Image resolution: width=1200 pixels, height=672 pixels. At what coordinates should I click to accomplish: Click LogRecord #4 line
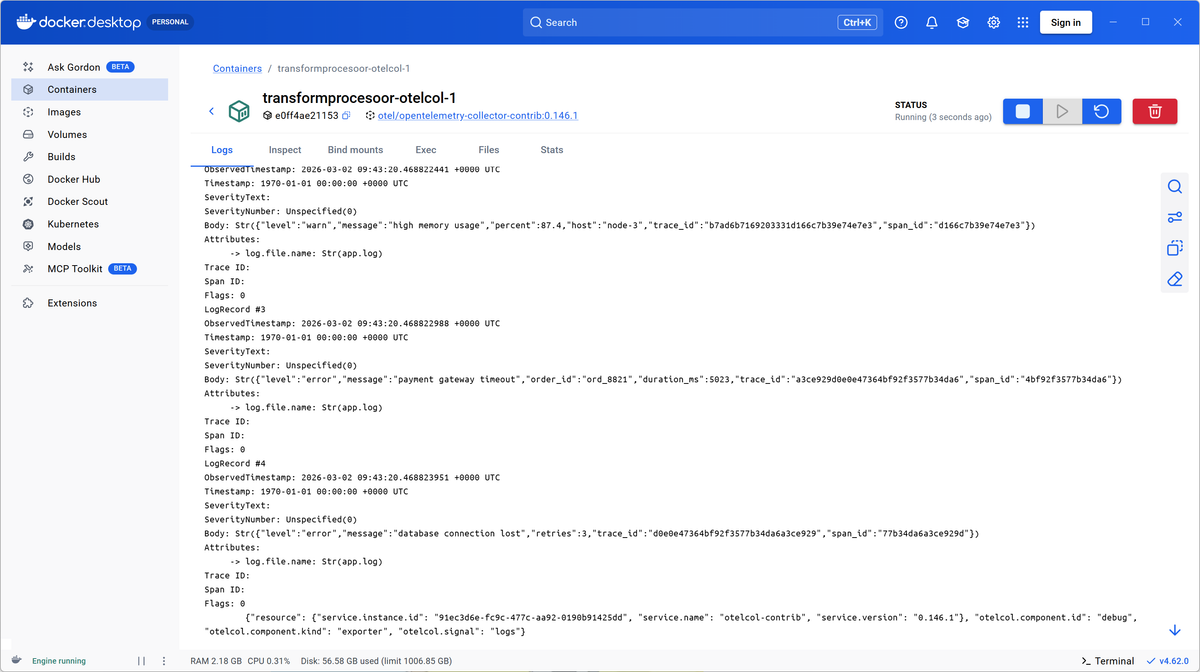[235, 464]
